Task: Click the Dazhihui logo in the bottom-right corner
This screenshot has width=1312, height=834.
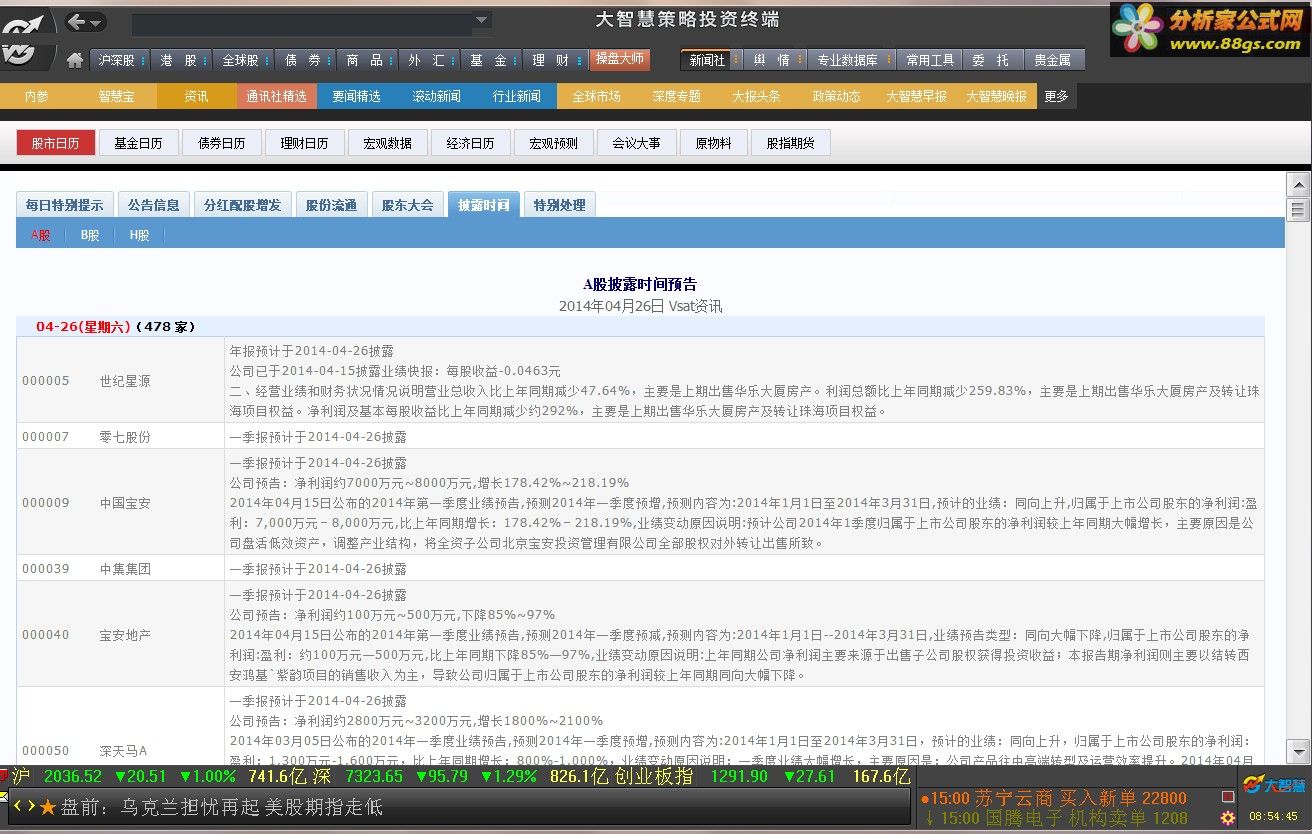Action: tap(1275, 786)
